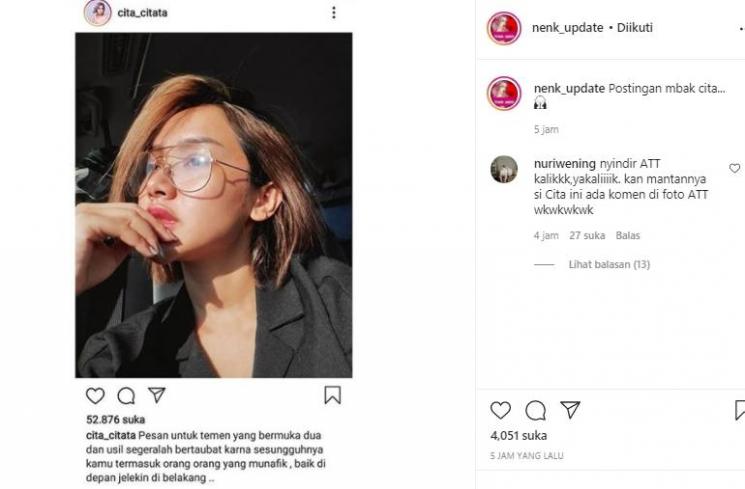Click the Diikuti following status
This screenshot has height=489, width=745.
click(635, 28)
